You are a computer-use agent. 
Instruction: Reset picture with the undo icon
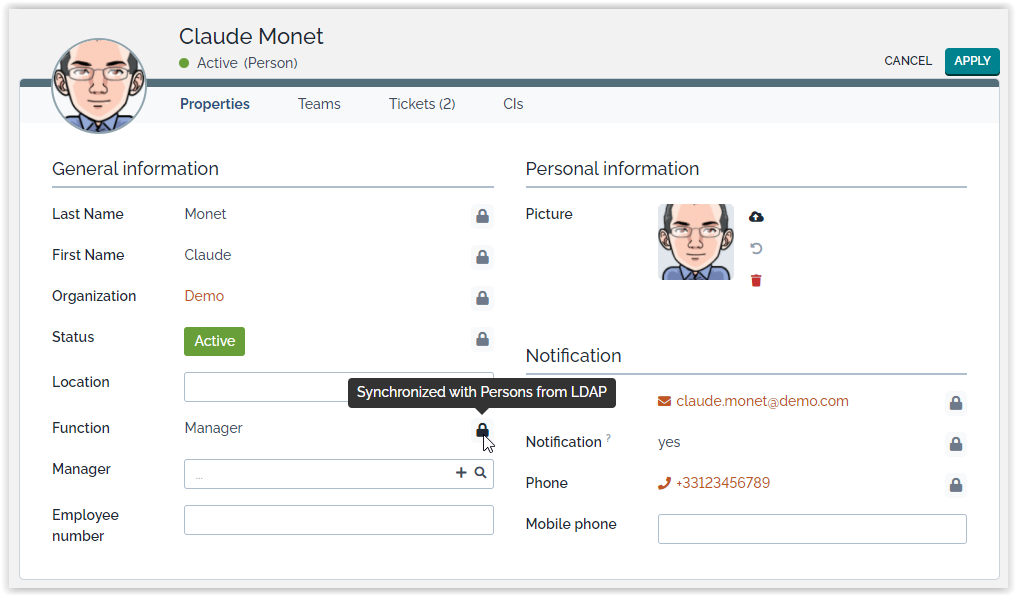(756, 249)
